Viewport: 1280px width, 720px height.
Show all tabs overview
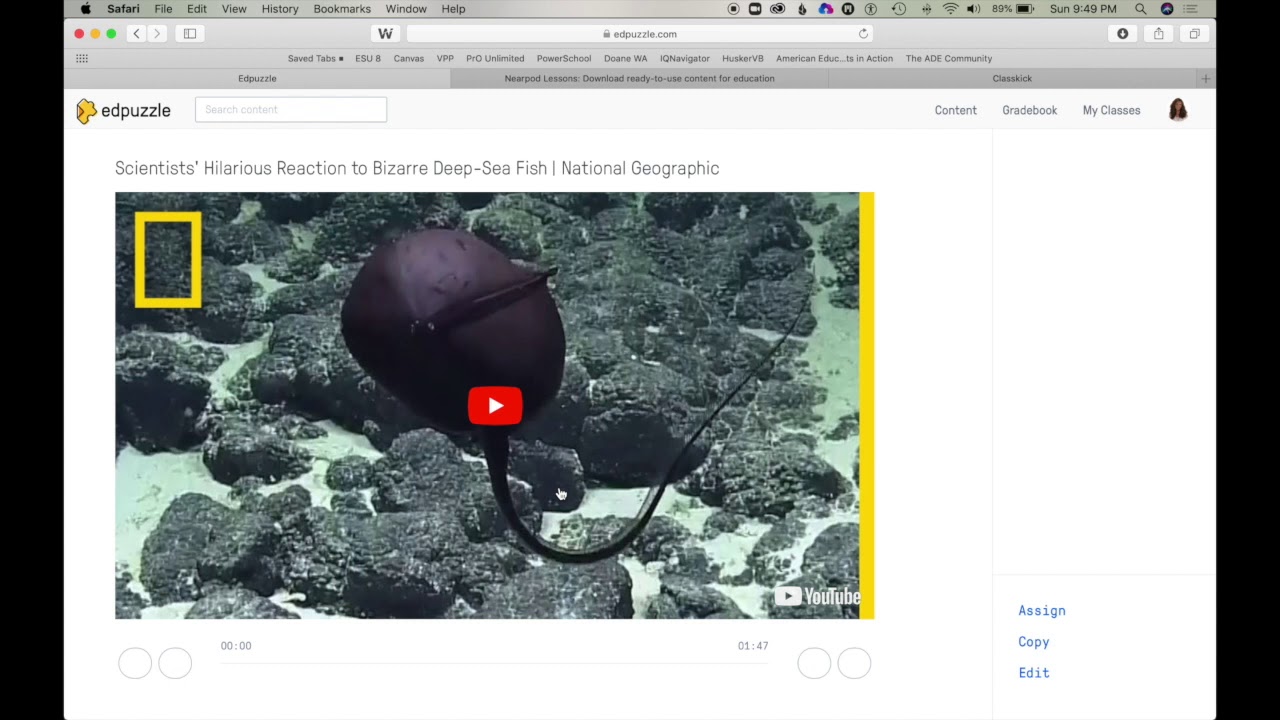point(1194,34)
